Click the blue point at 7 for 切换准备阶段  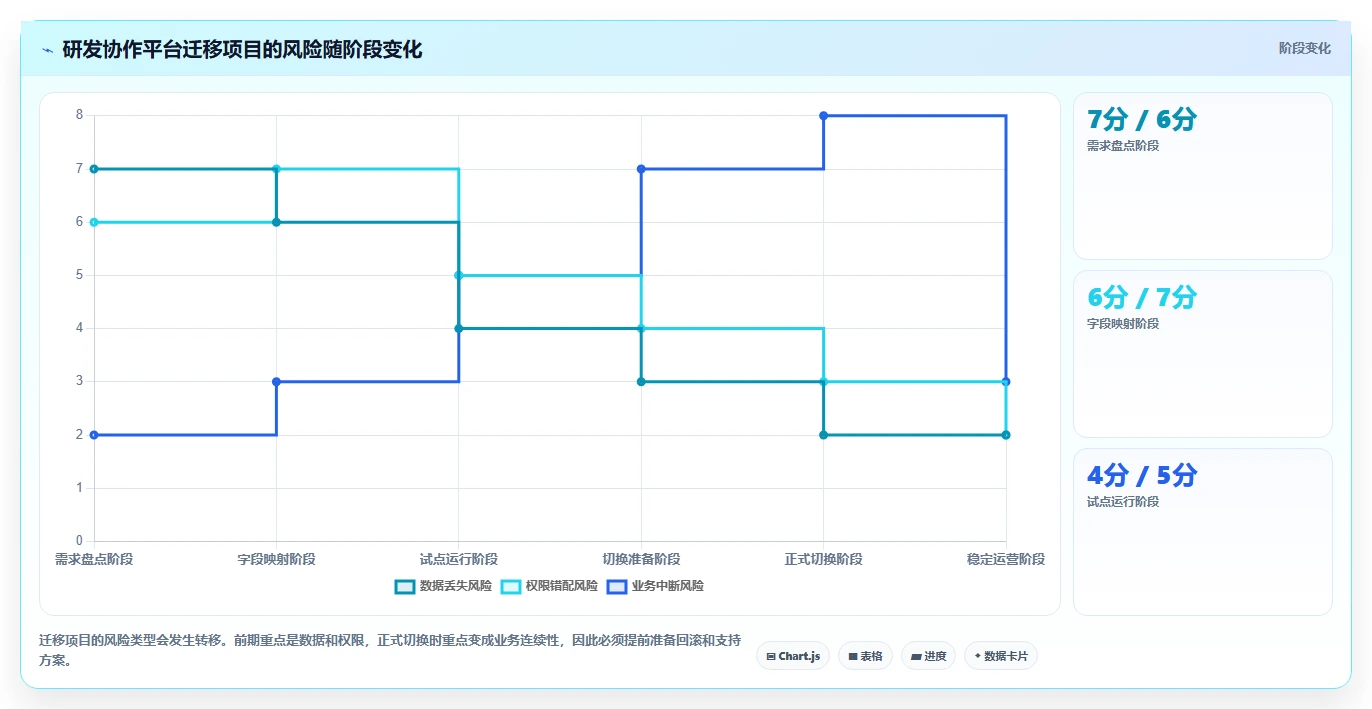point(641,169)
